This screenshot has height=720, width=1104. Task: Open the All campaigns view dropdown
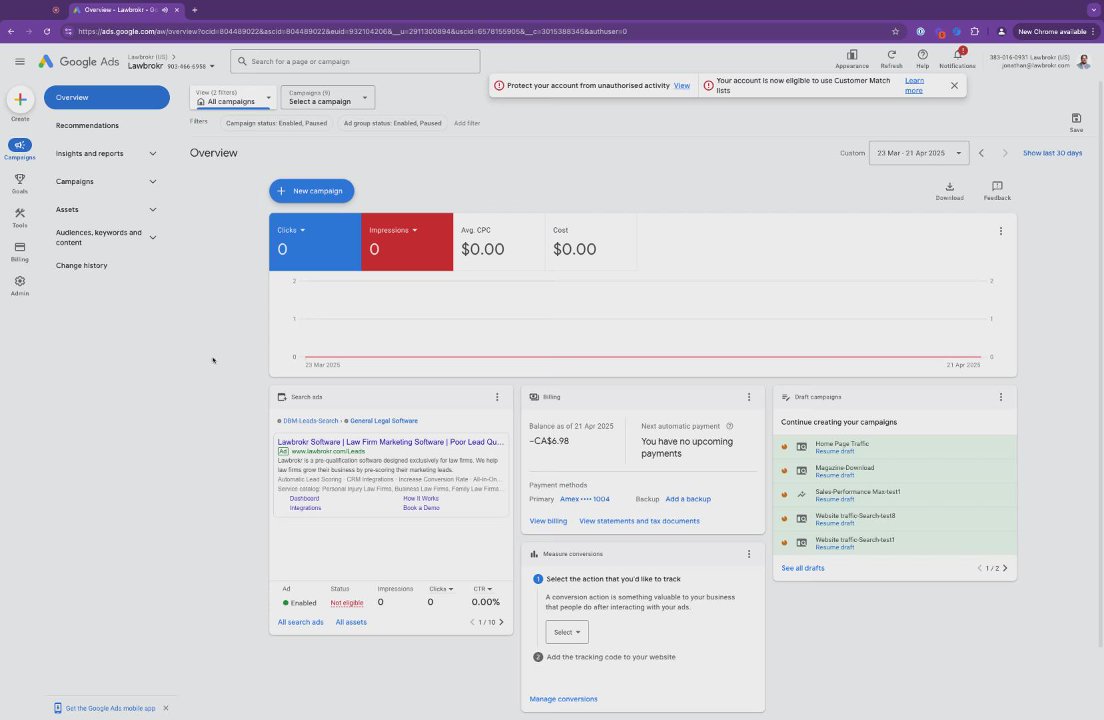click(x=233, y=97)
